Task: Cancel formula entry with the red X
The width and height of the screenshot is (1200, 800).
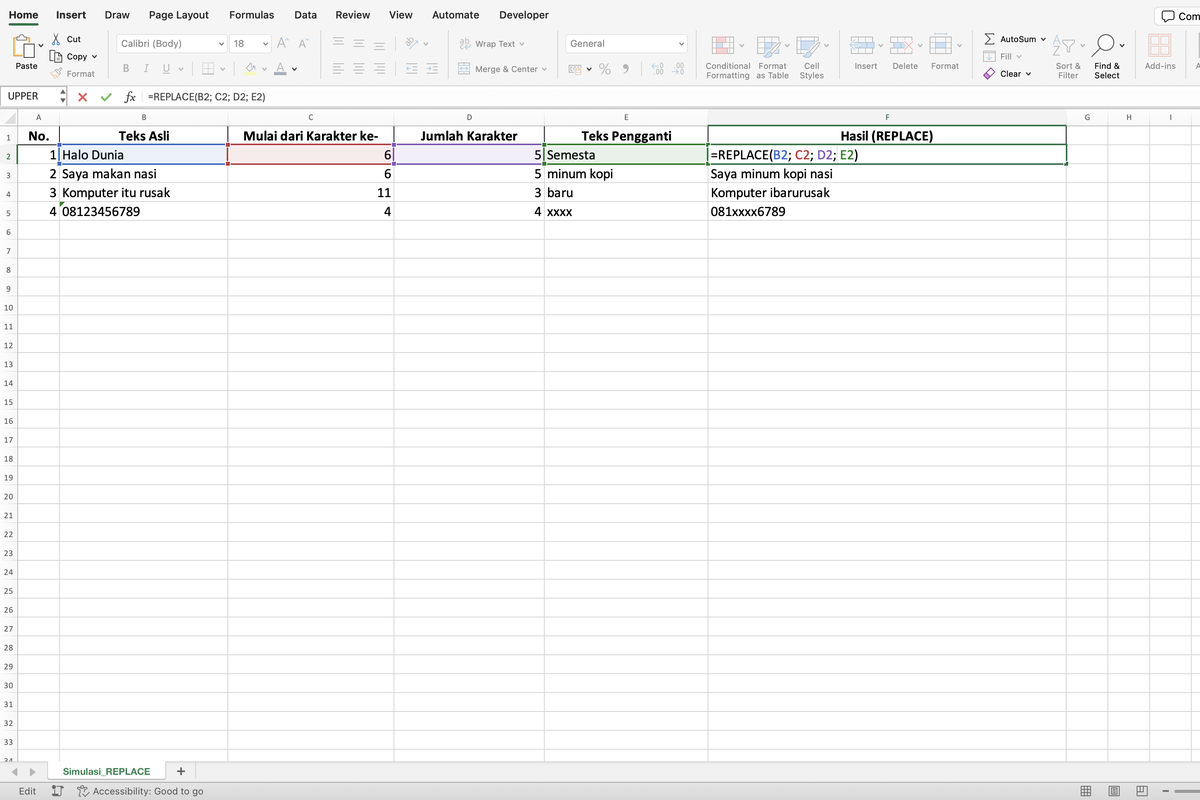Action: pyautogui.click(x=82, y=97)
